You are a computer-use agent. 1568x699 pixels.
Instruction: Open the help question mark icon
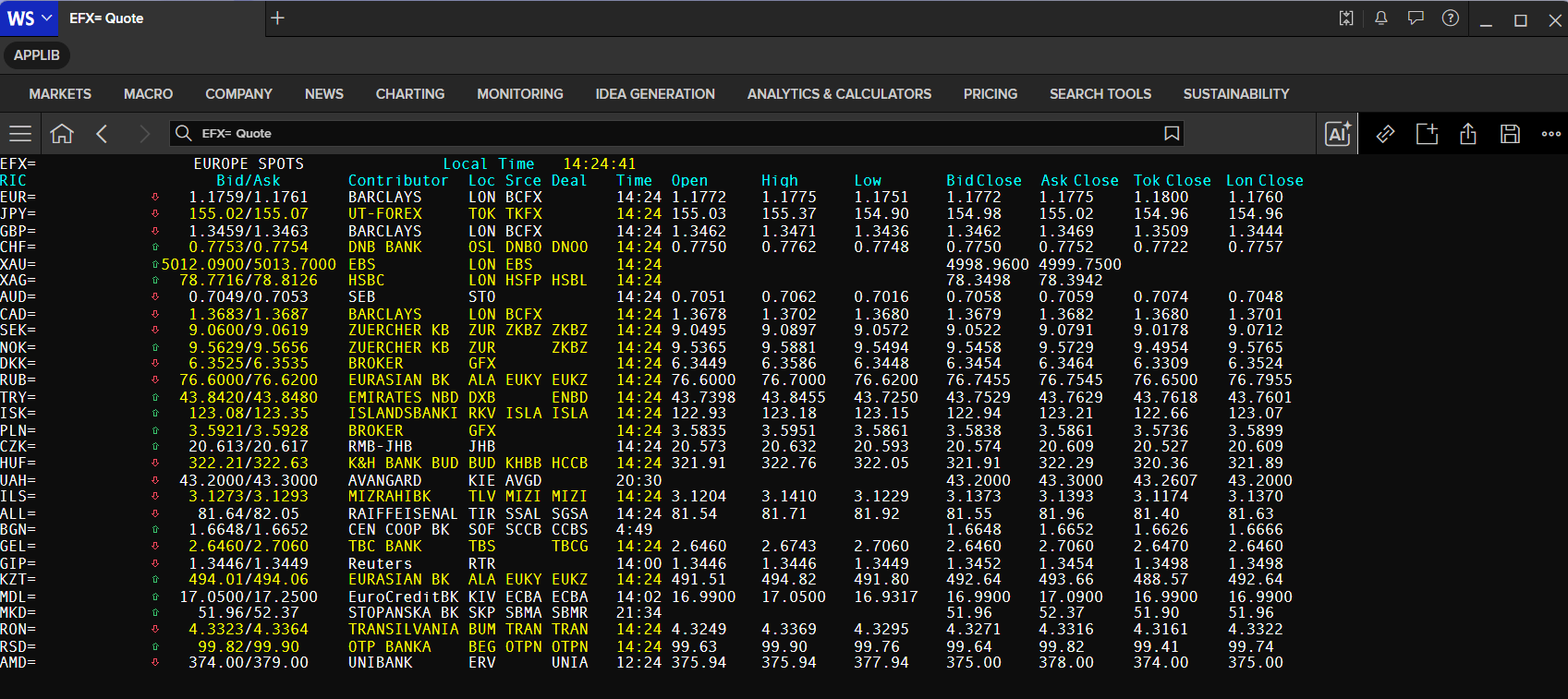[1451, 18]
